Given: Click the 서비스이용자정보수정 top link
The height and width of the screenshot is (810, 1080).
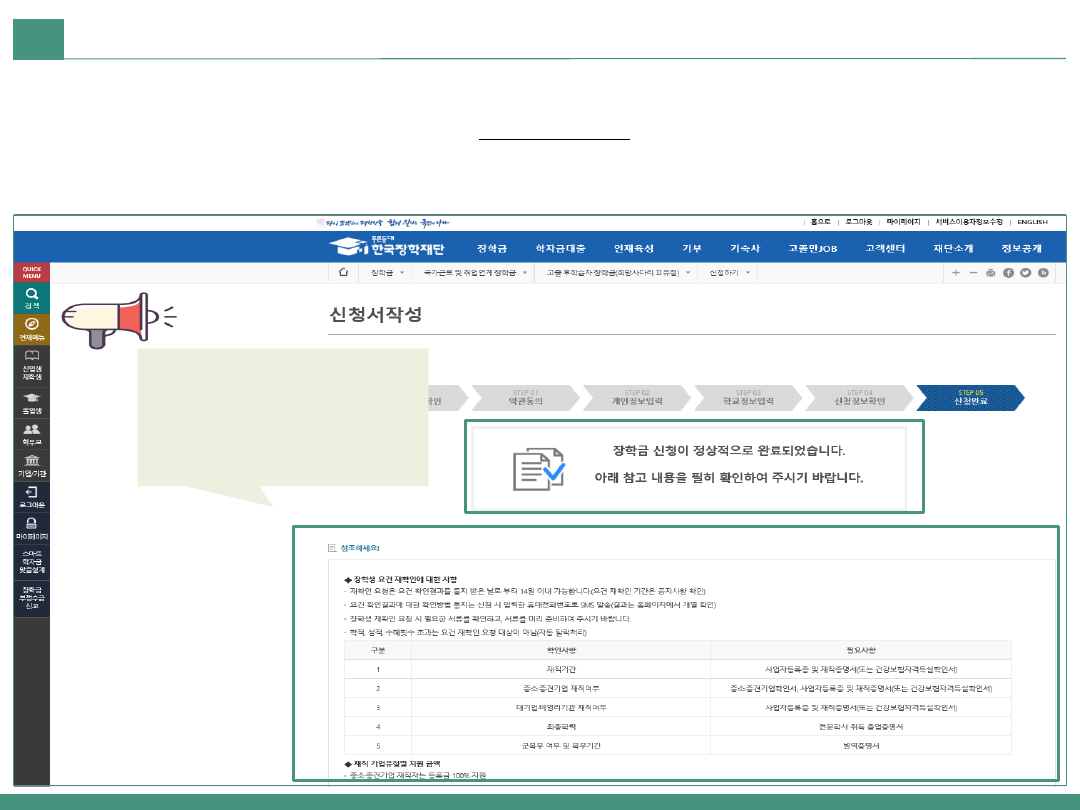Looking at the screenshot, I should click(969, 222).
